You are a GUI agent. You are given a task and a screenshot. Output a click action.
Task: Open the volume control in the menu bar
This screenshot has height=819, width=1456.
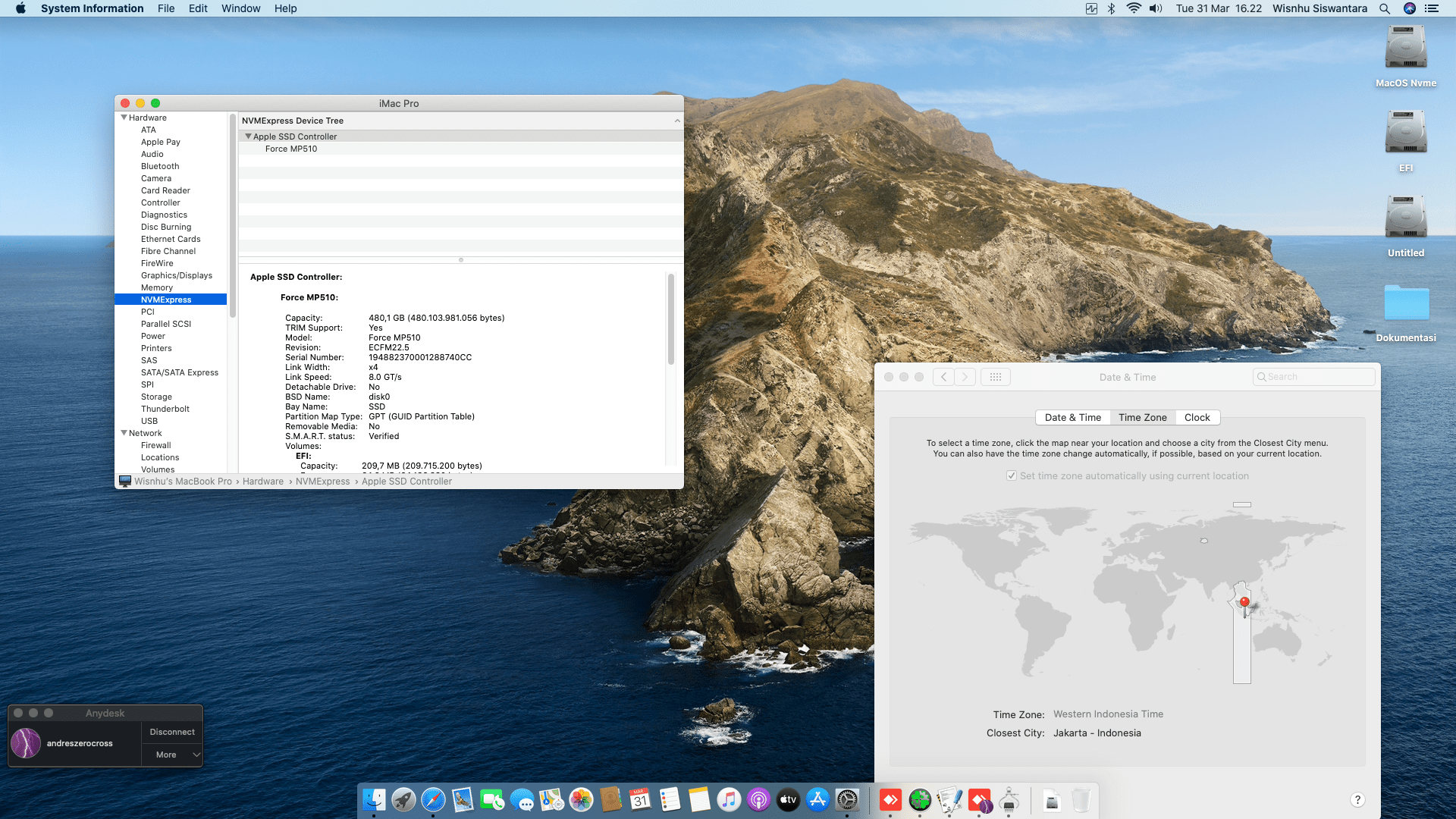pyautogui.click(x=1156, y=8)
